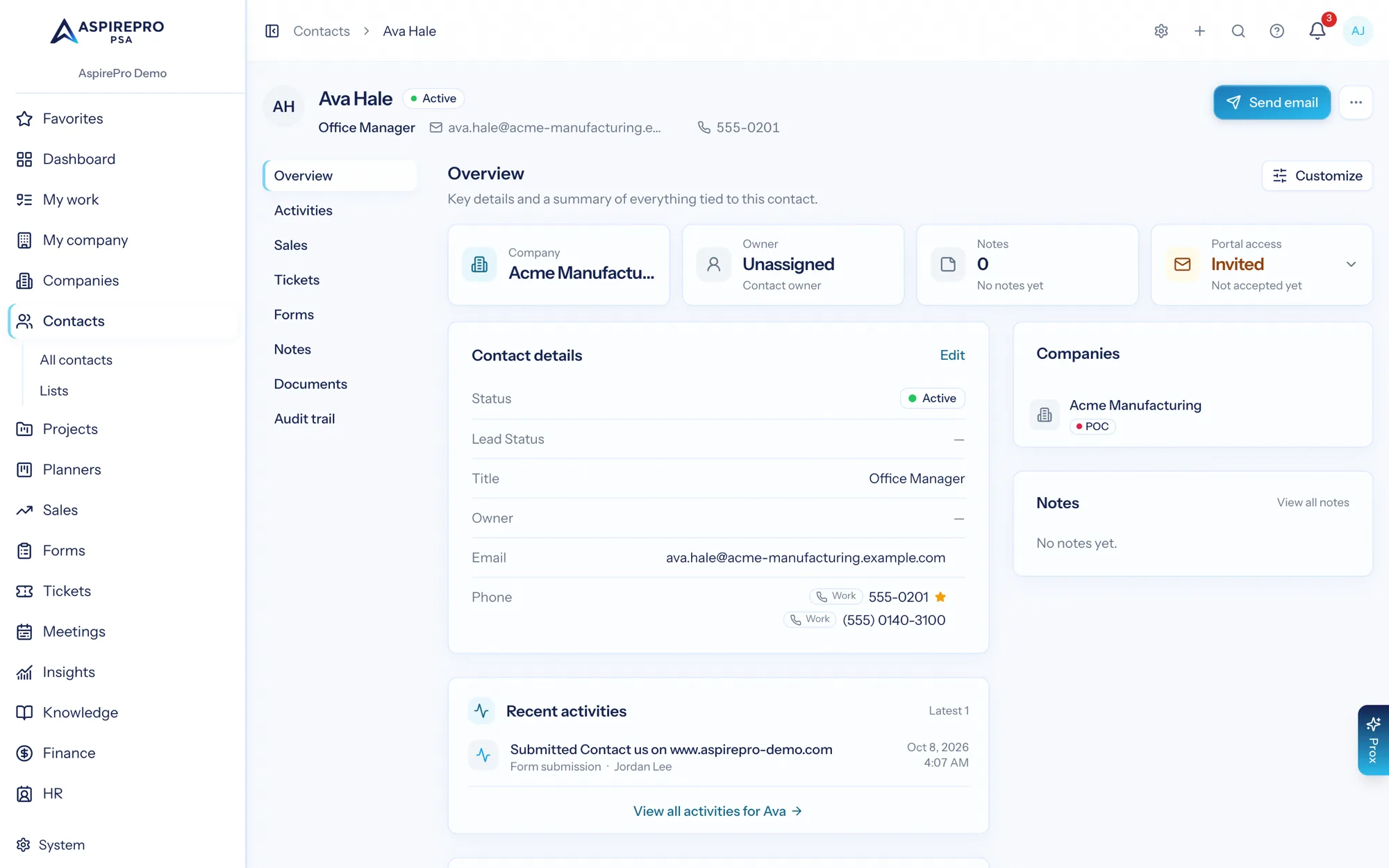Click View all notes link
The image size is (1389, 868).
click(x=1313, y=503)
